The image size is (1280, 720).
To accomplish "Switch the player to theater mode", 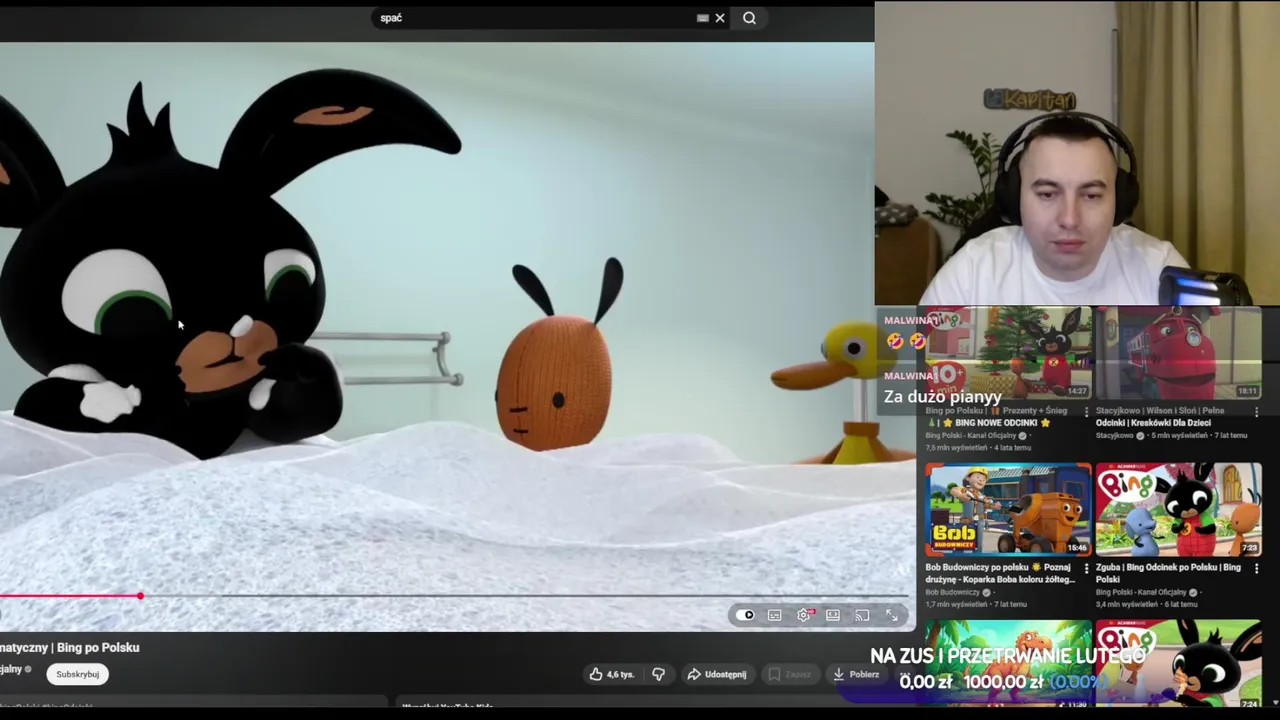I will coord(833,615).
